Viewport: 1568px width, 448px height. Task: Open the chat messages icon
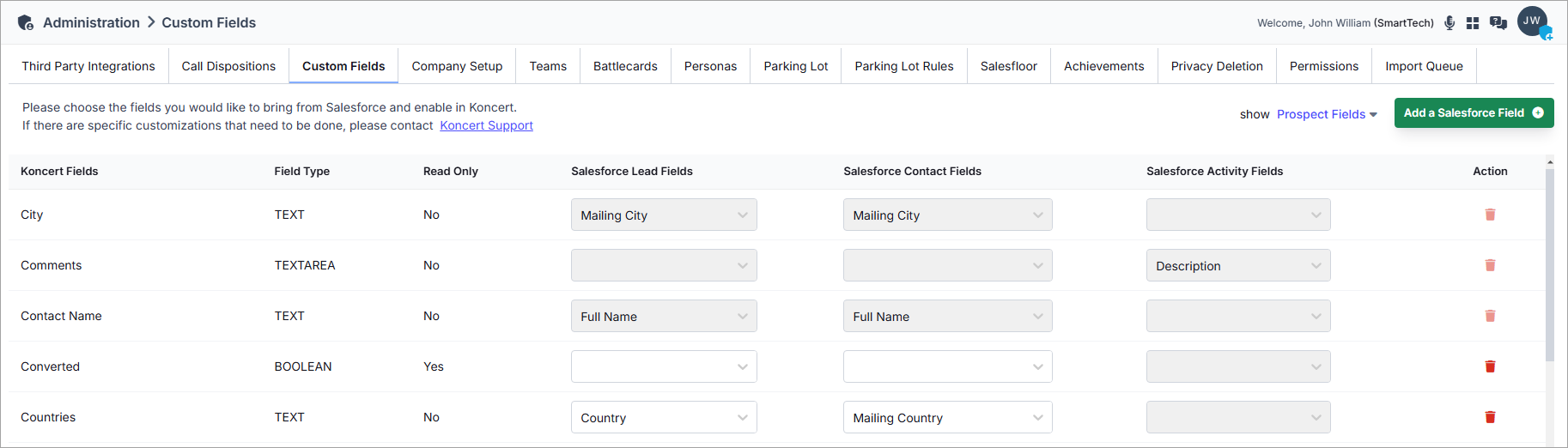tap(1498, 23)
